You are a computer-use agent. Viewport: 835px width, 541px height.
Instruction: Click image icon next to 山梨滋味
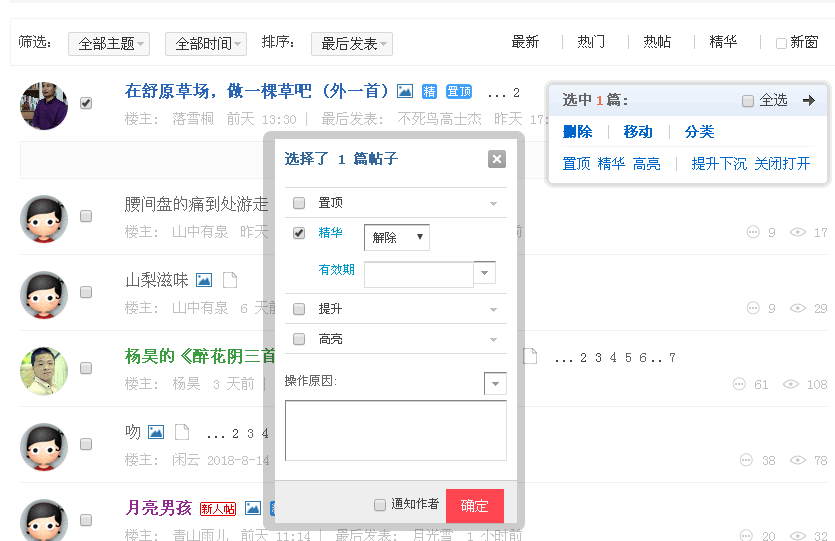pos(204,280)
